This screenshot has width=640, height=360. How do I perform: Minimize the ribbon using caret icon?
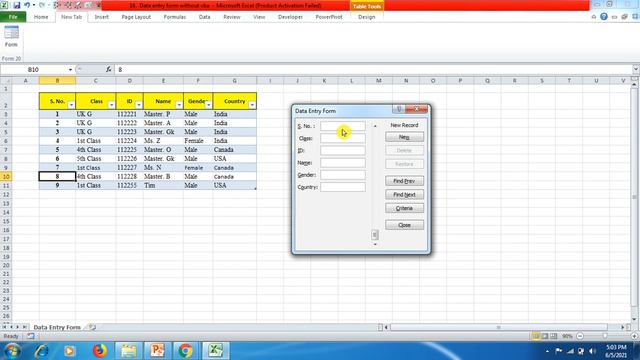[594, 17]
